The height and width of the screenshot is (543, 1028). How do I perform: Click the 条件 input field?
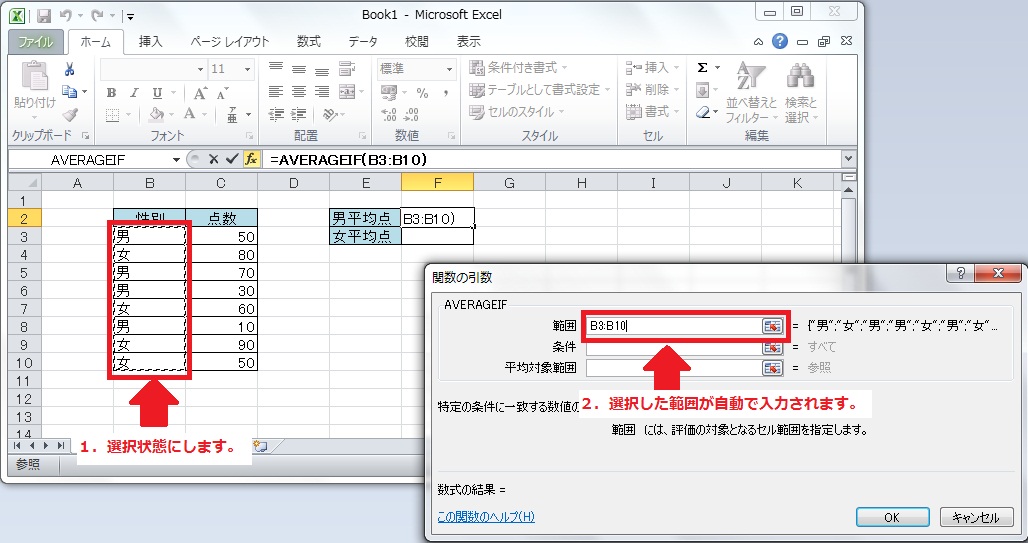pos(673,347)
